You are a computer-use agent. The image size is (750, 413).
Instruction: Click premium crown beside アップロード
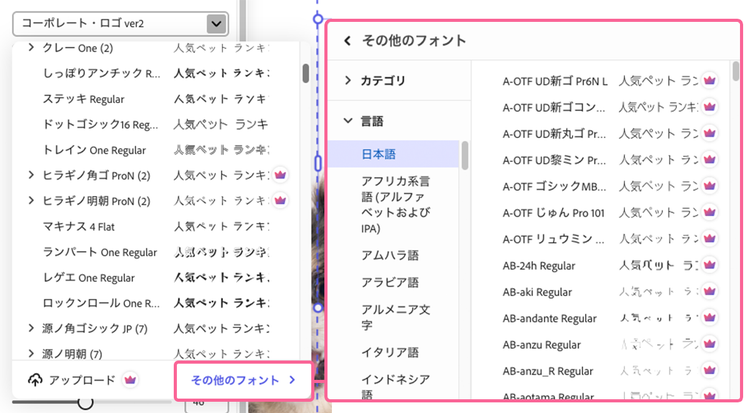tap(130, 380)
